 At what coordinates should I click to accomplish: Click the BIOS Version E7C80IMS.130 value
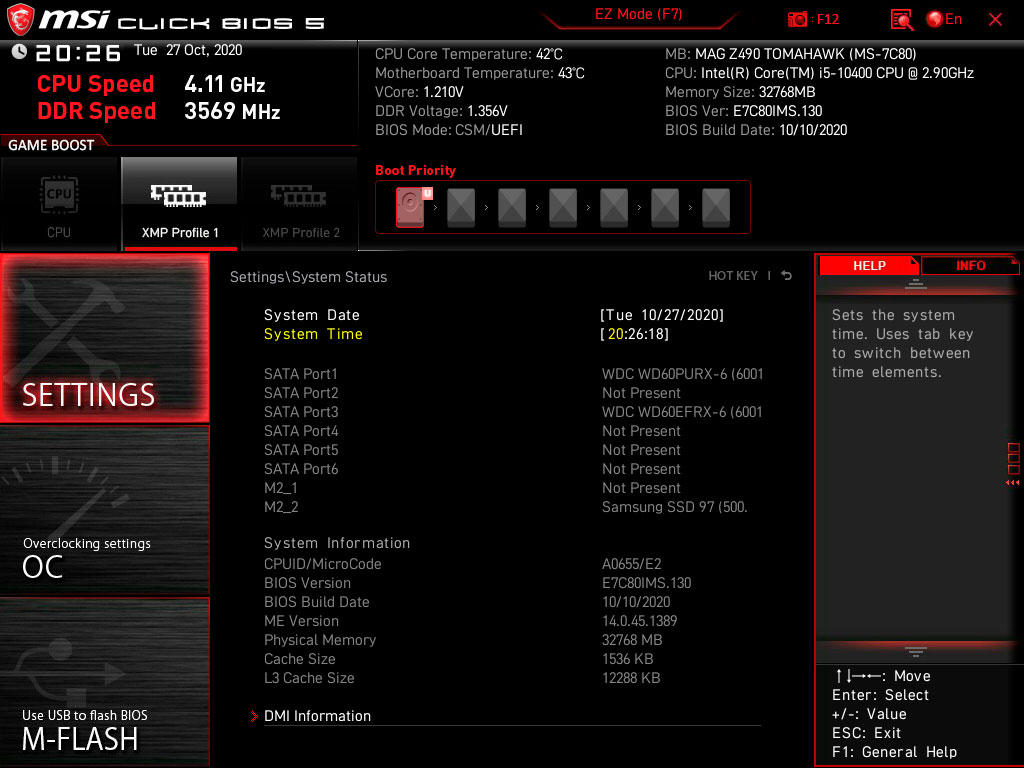click(x=646, y=583)
